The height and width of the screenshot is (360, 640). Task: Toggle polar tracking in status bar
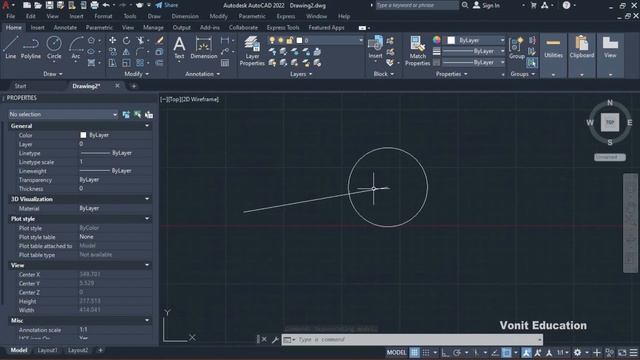(457, 352)
